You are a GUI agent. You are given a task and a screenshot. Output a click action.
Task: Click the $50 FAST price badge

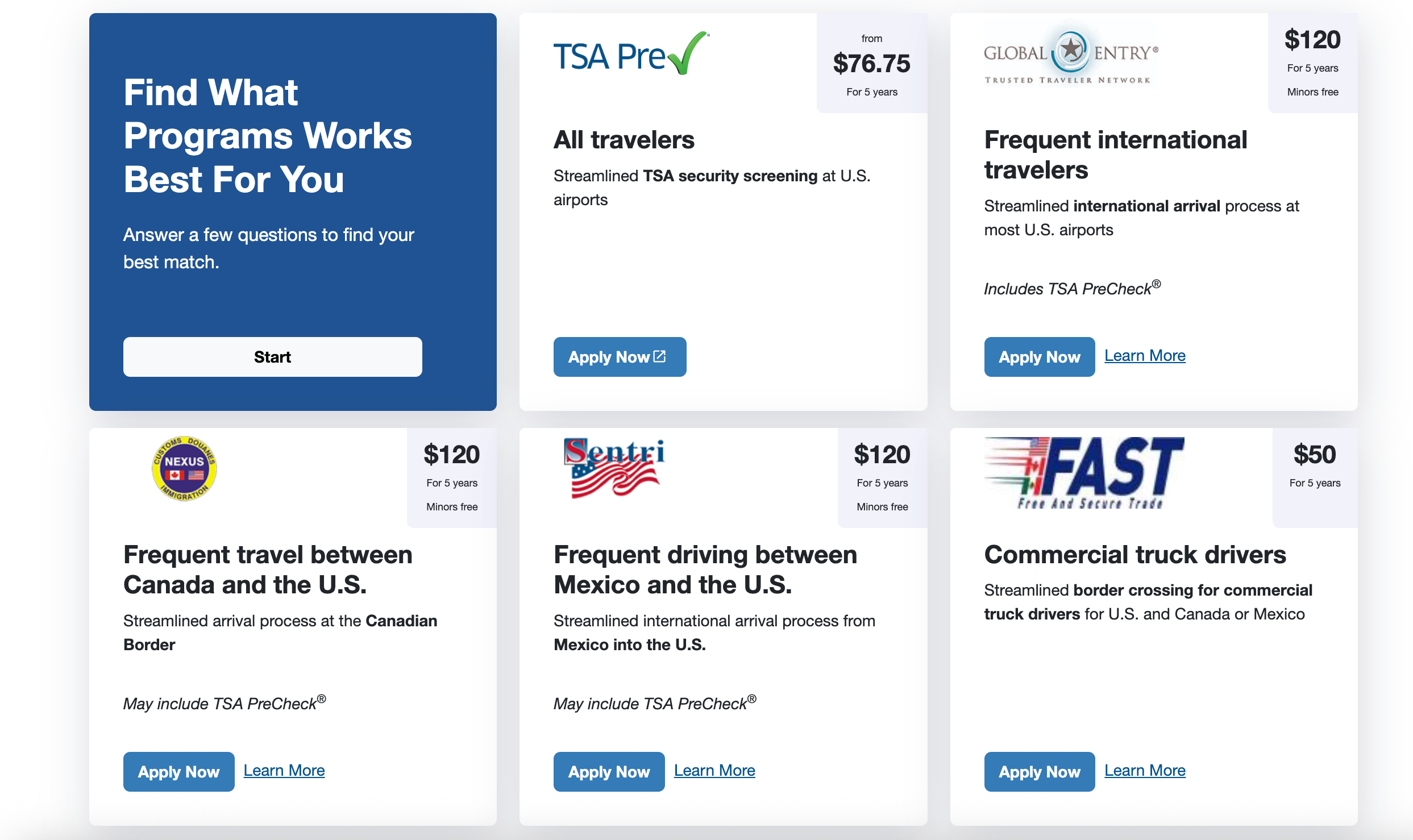(x=1315, y=478)
